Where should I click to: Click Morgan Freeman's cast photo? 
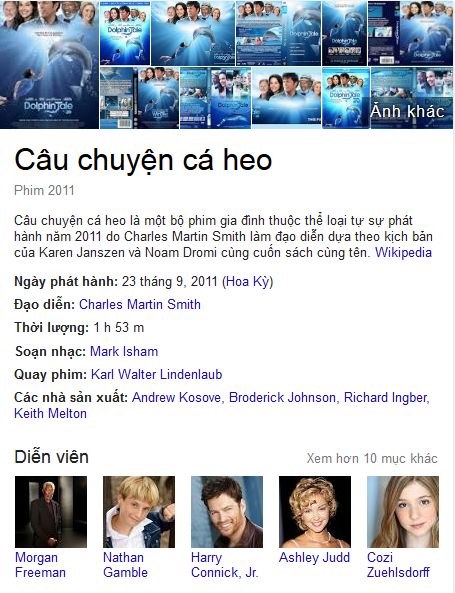pos(51,512)
